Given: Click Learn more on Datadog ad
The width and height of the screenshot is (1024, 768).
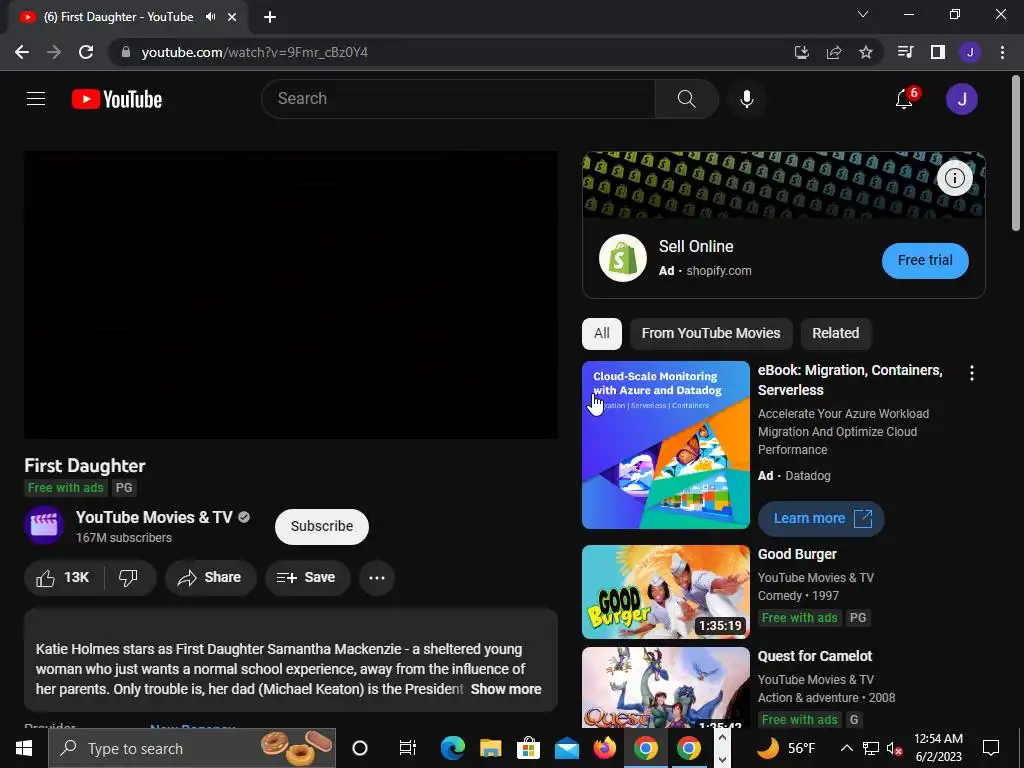Looking at the screenshot, I should click(821, 519).
